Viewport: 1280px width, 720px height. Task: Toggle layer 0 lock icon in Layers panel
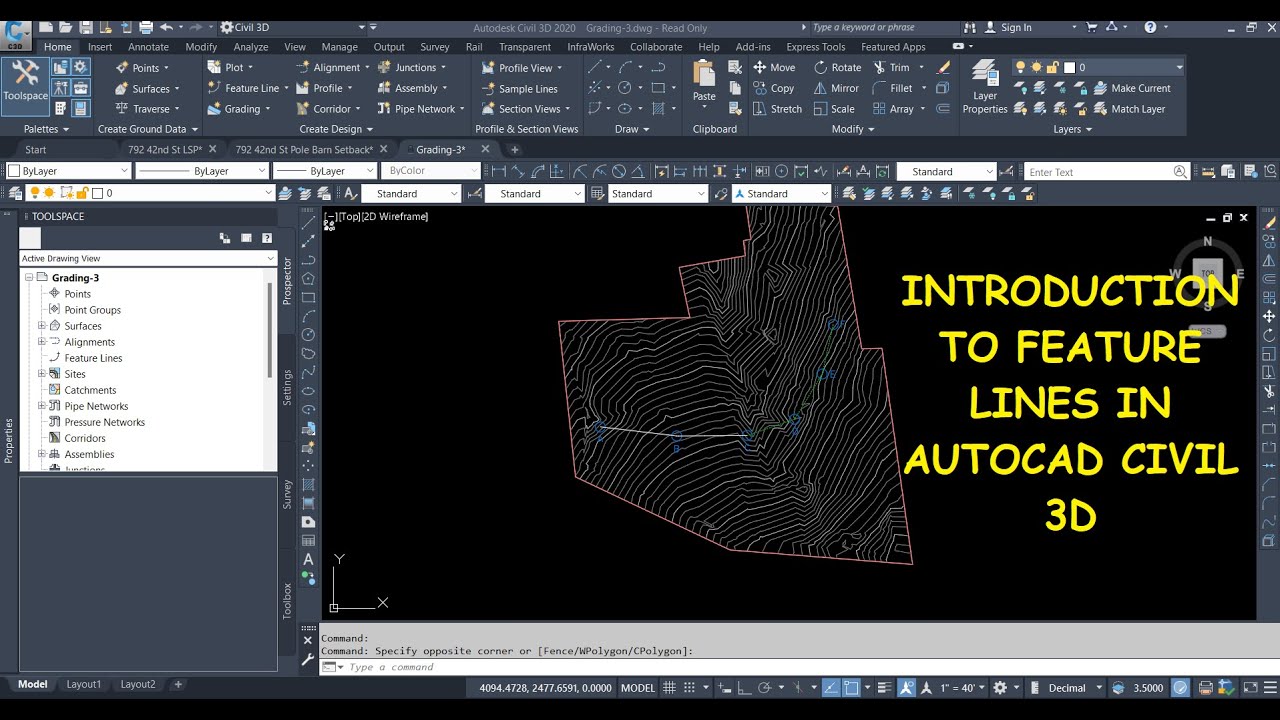(1054, 67)
